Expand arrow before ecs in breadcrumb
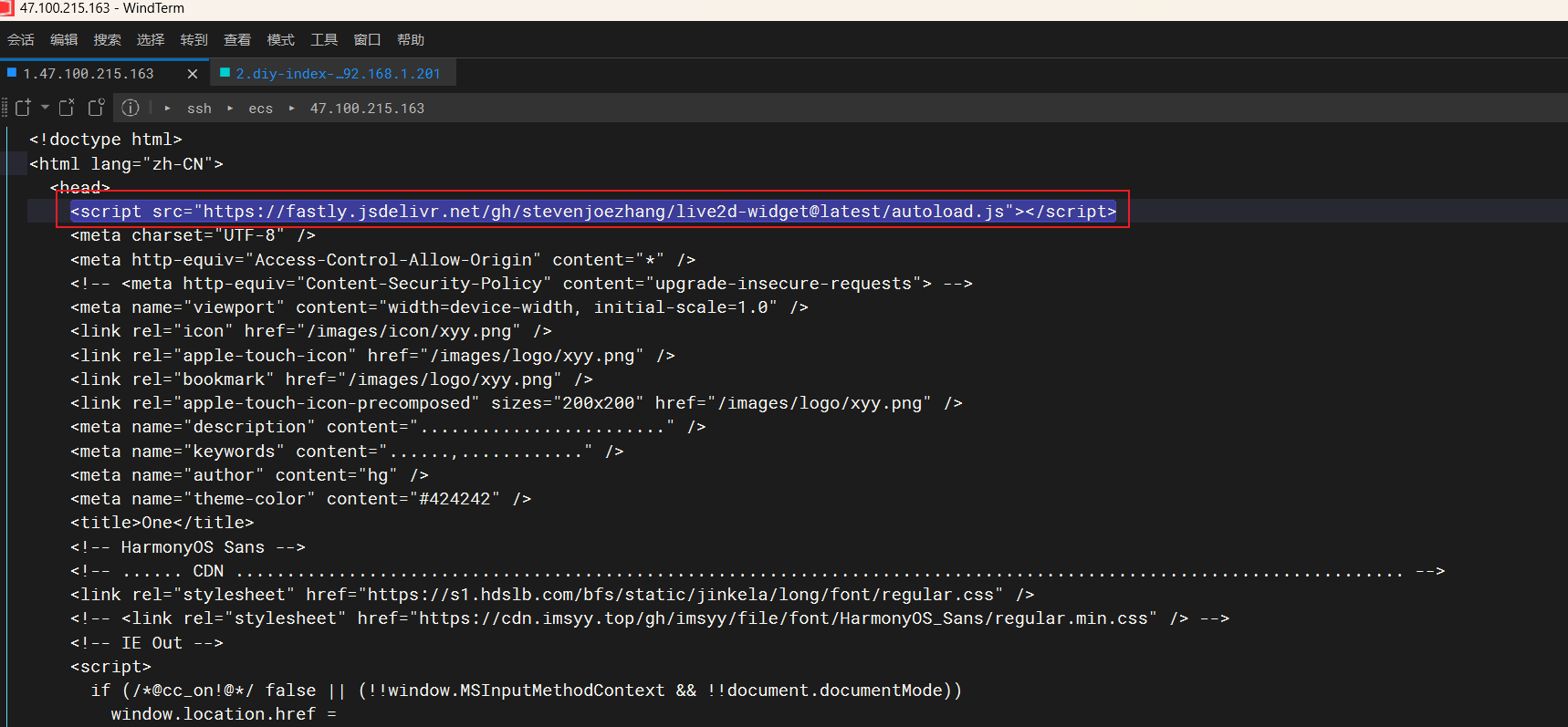Image resolution: width=1568 pixels, height=727 pixels. pos(230,108)
